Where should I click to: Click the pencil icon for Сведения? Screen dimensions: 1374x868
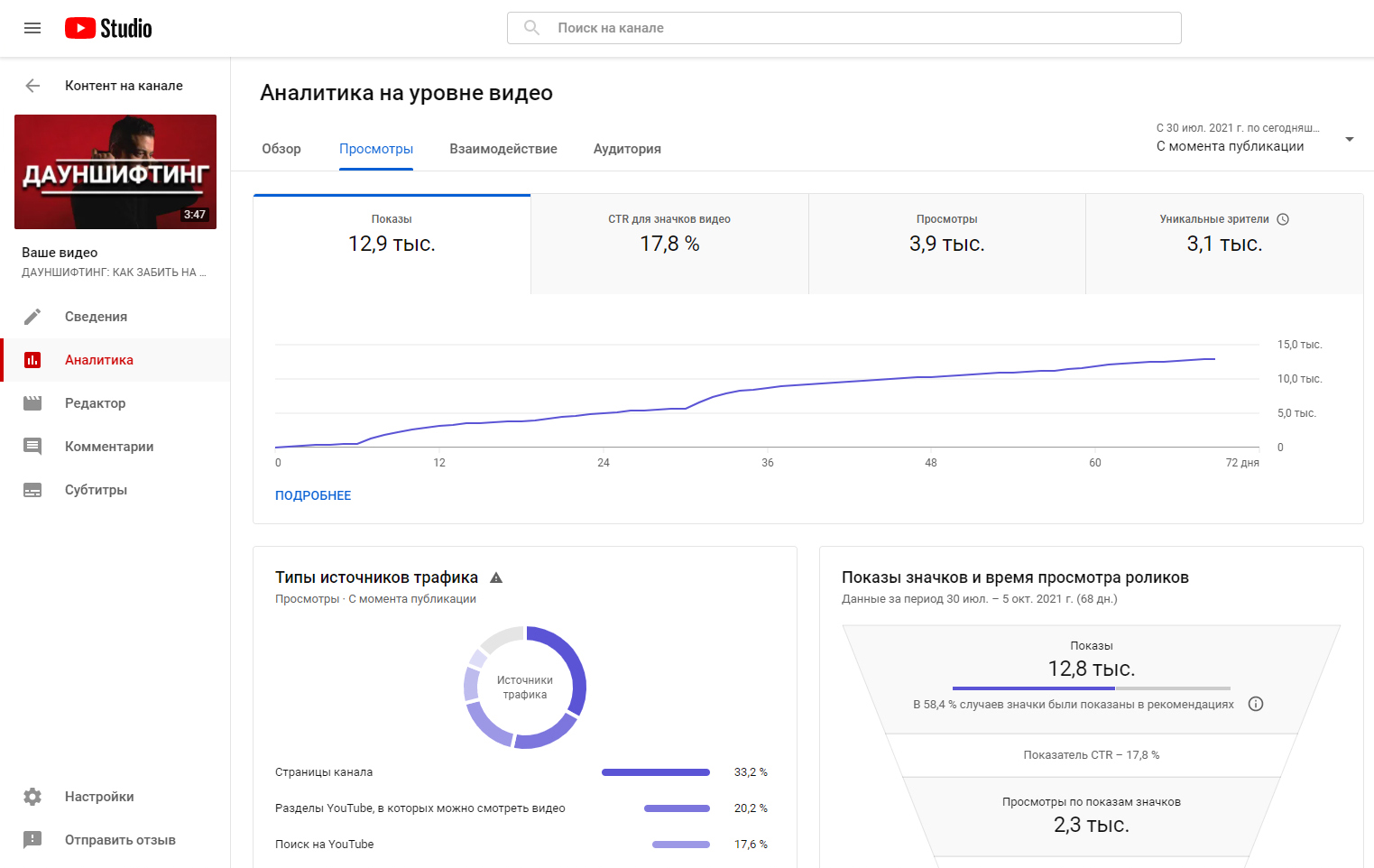point(32,317)
